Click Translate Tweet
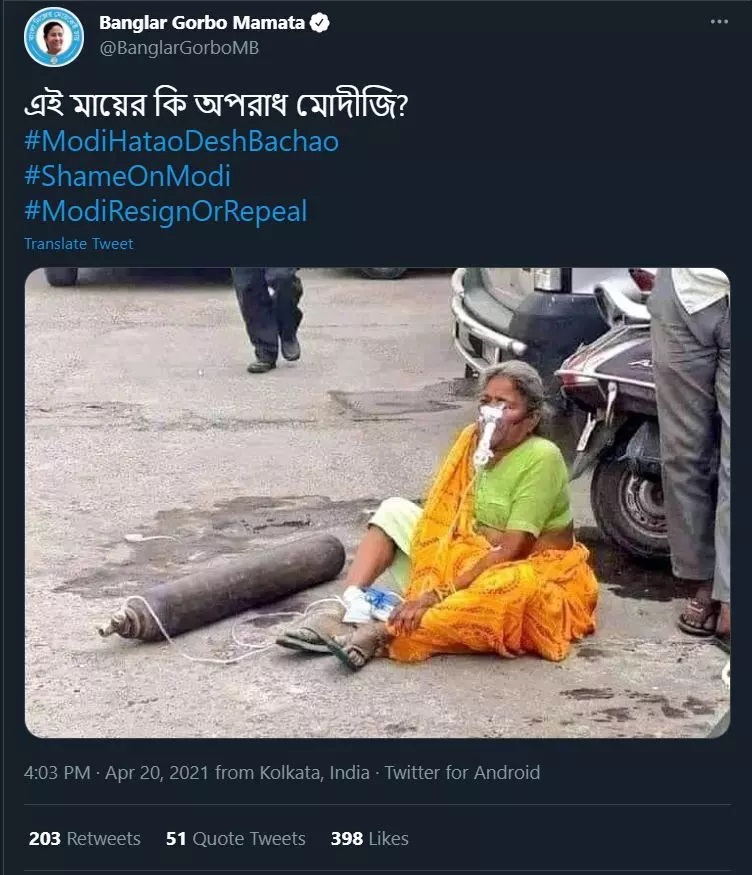This screenshot has height=875, width=752. tap(78, 243)
